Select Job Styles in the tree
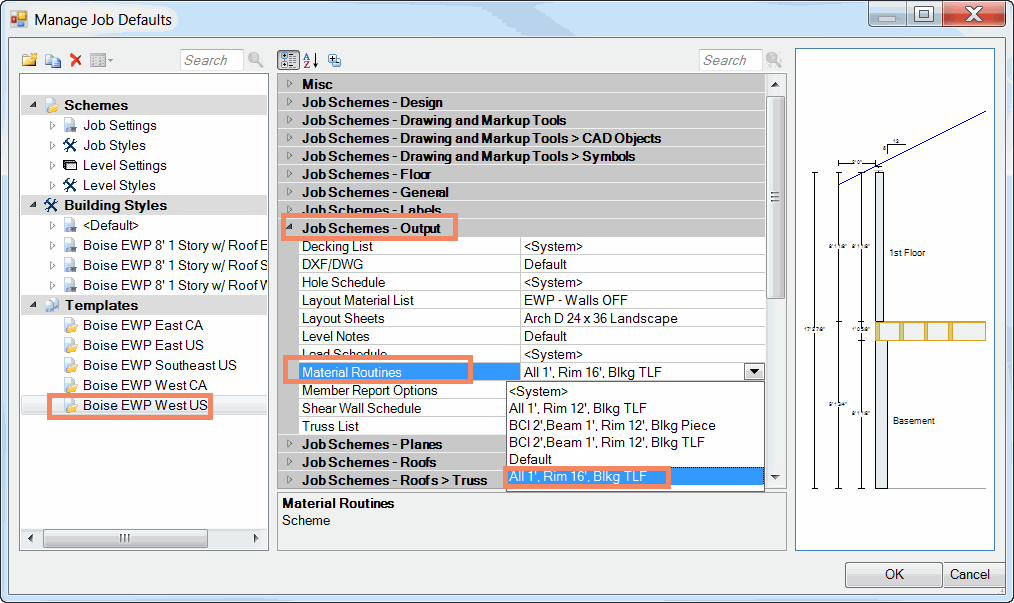The width and height of the screenshot is (1014, 603). coord(114,146)
